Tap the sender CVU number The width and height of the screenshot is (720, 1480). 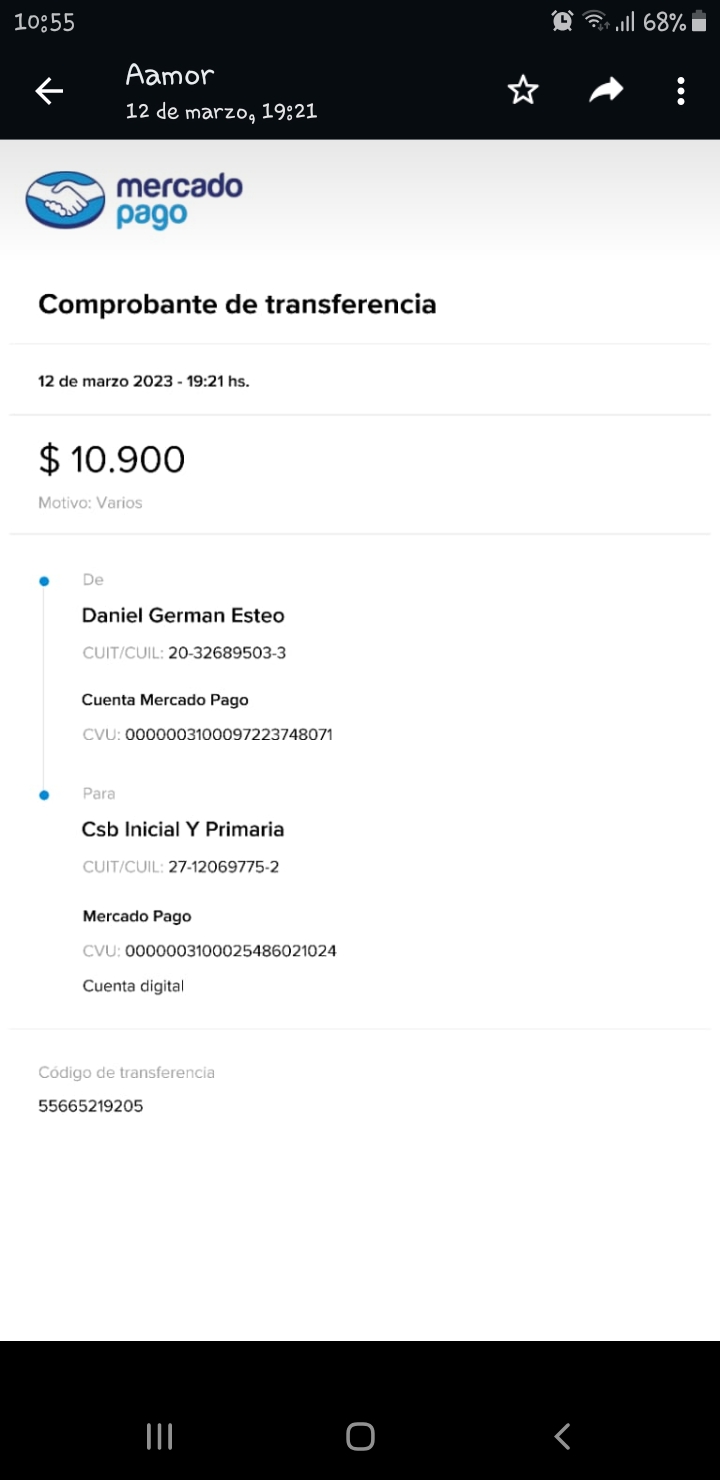point(228,735)
